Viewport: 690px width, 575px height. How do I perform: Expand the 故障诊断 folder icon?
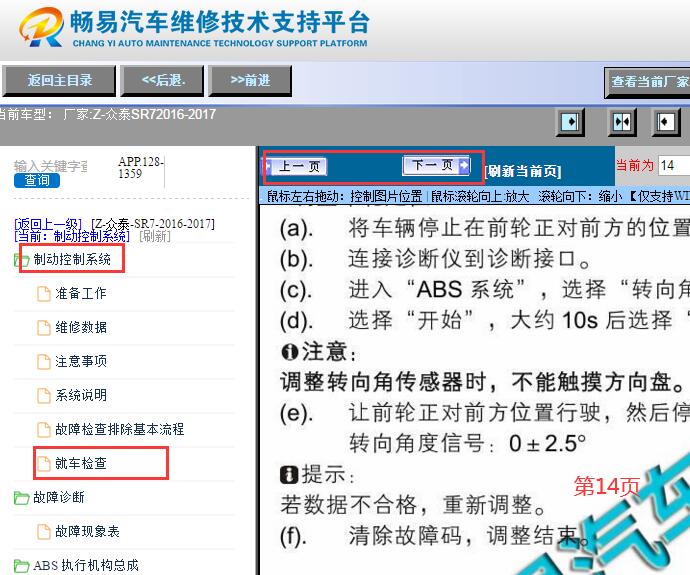click(22, 498)
